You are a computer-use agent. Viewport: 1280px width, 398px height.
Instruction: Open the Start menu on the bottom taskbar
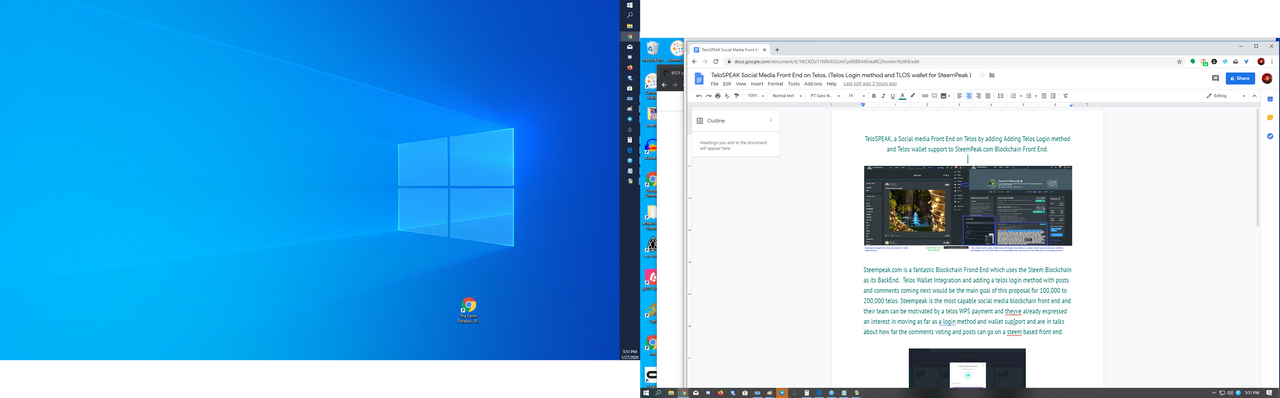pos(645,393)
